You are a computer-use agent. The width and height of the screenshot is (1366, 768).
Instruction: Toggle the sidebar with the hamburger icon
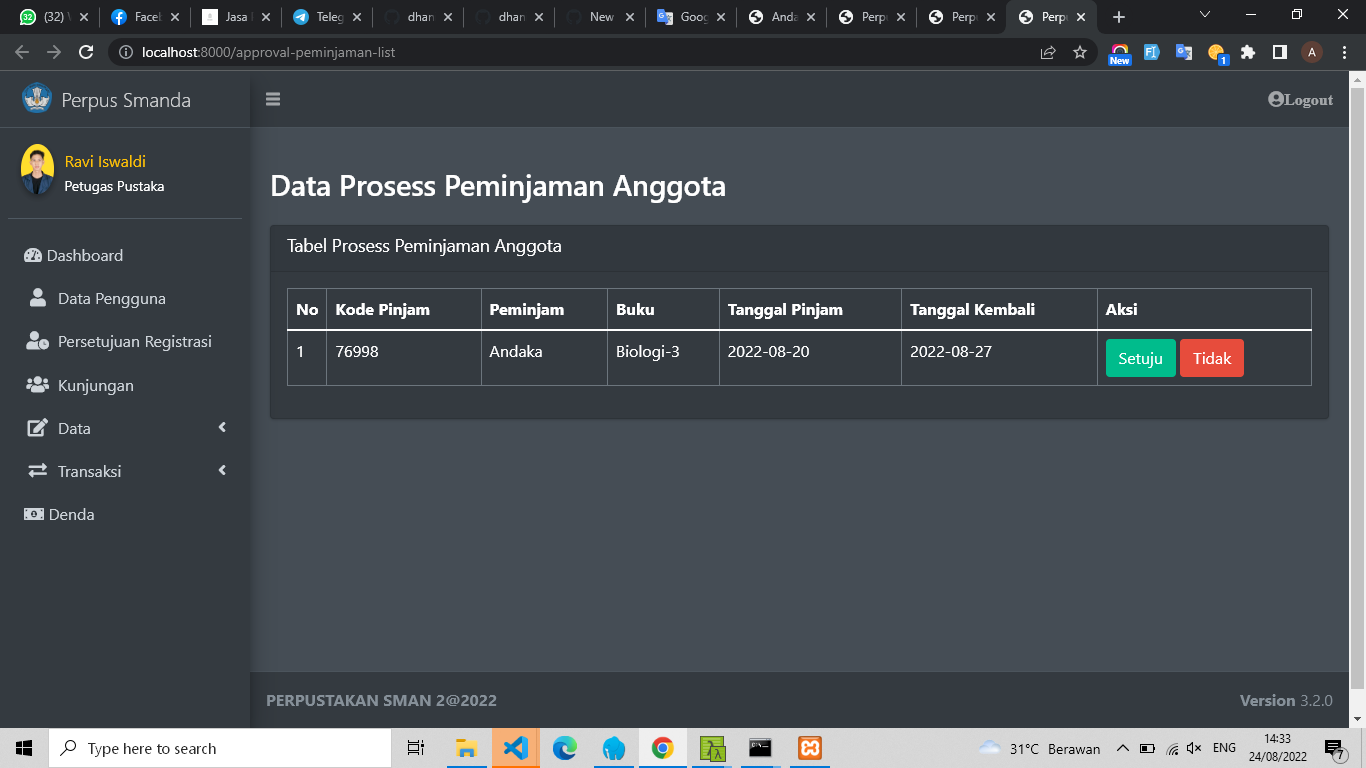coord(271,99)
